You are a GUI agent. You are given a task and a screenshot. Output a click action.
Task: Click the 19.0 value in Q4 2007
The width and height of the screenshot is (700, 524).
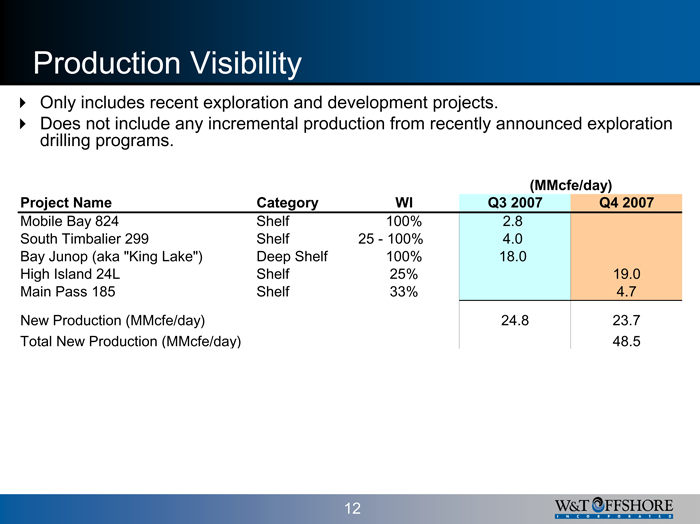626,275
